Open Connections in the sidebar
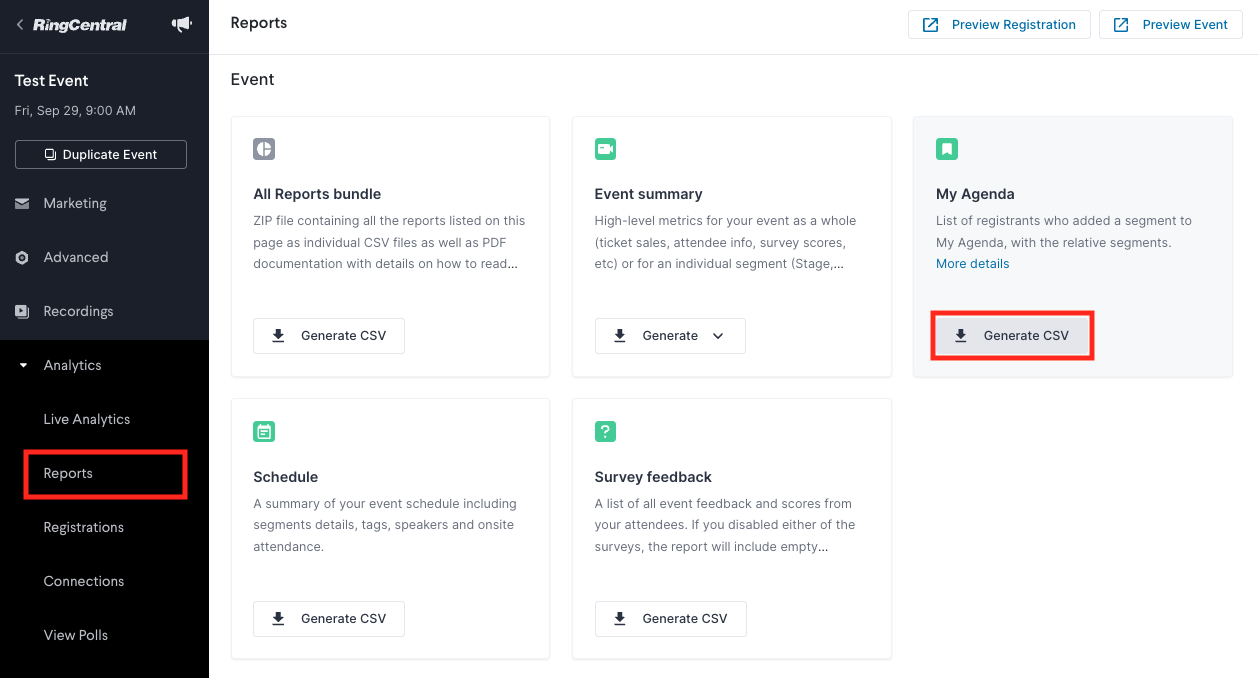The height and width of the screenshot is (678, 1259). [x=84, y=581]
